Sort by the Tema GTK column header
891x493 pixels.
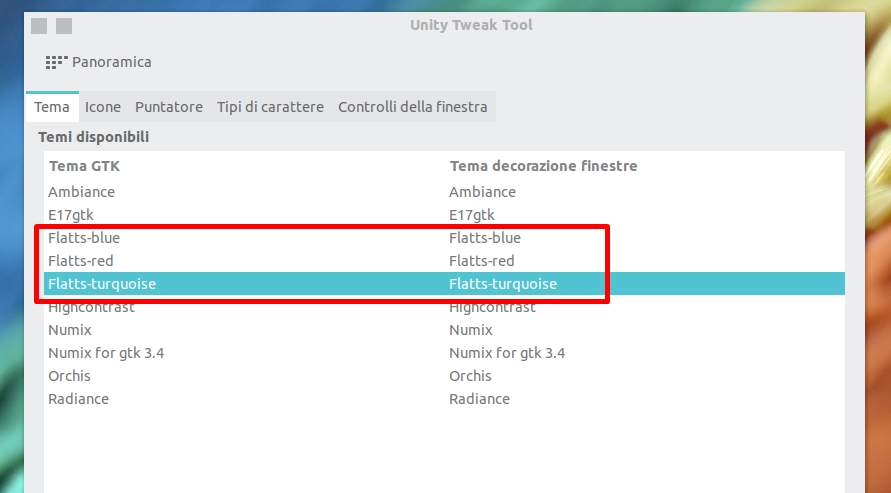tap(84, 166)
